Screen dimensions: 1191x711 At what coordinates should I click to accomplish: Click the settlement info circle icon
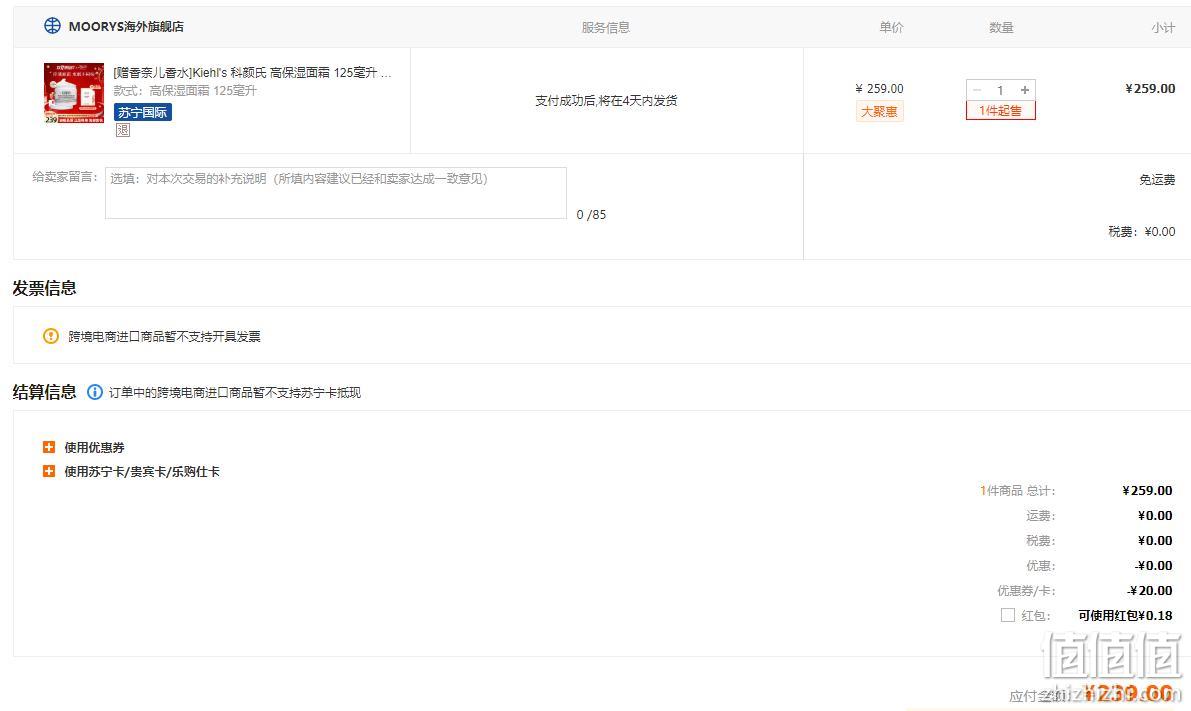tap(95, 393)
